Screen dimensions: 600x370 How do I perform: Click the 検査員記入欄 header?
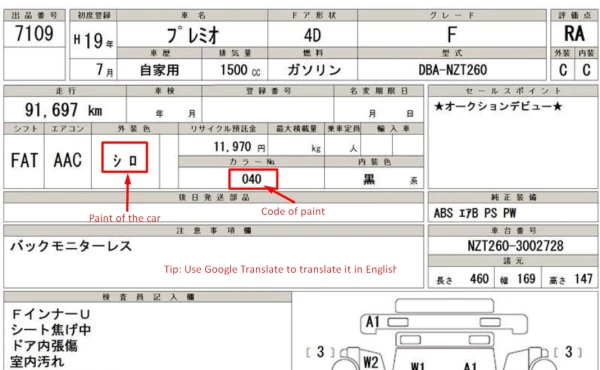(x=148, y=297)
